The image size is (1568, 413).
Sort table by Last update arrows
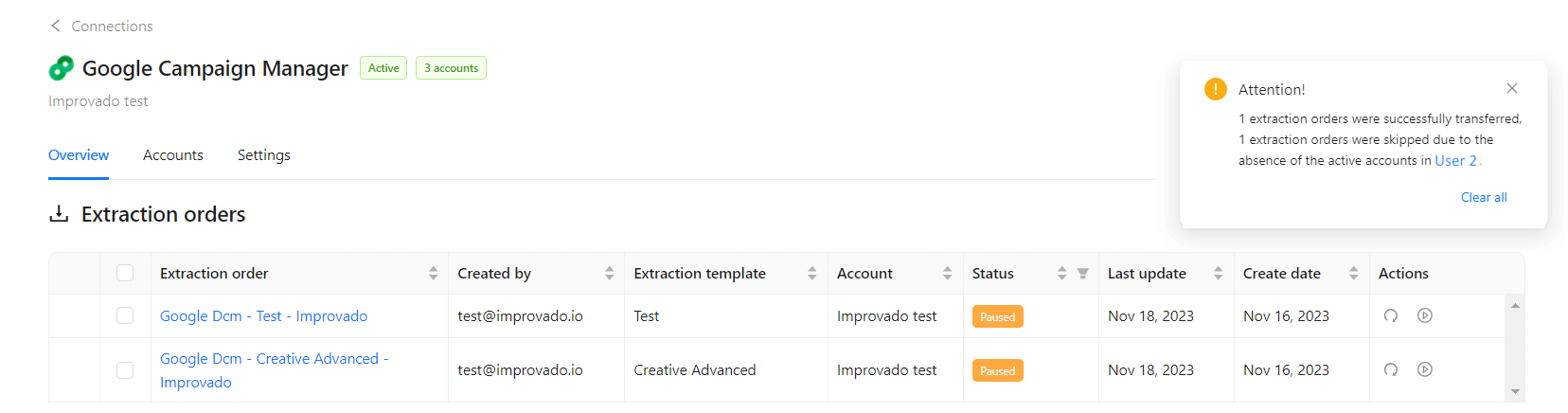(x=1219, y=274)
